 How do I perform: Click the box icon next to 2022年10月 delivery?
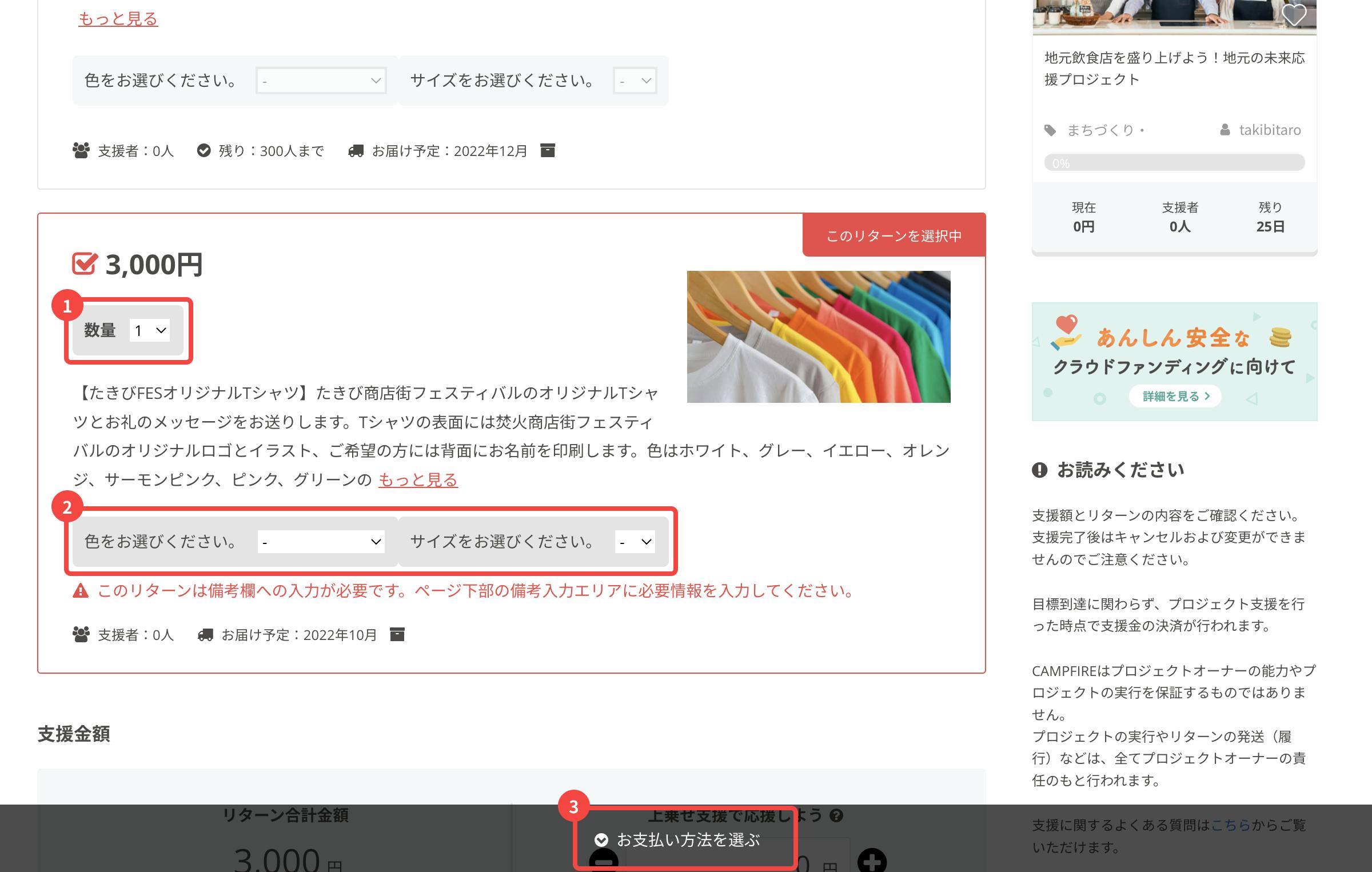(397, 634)
